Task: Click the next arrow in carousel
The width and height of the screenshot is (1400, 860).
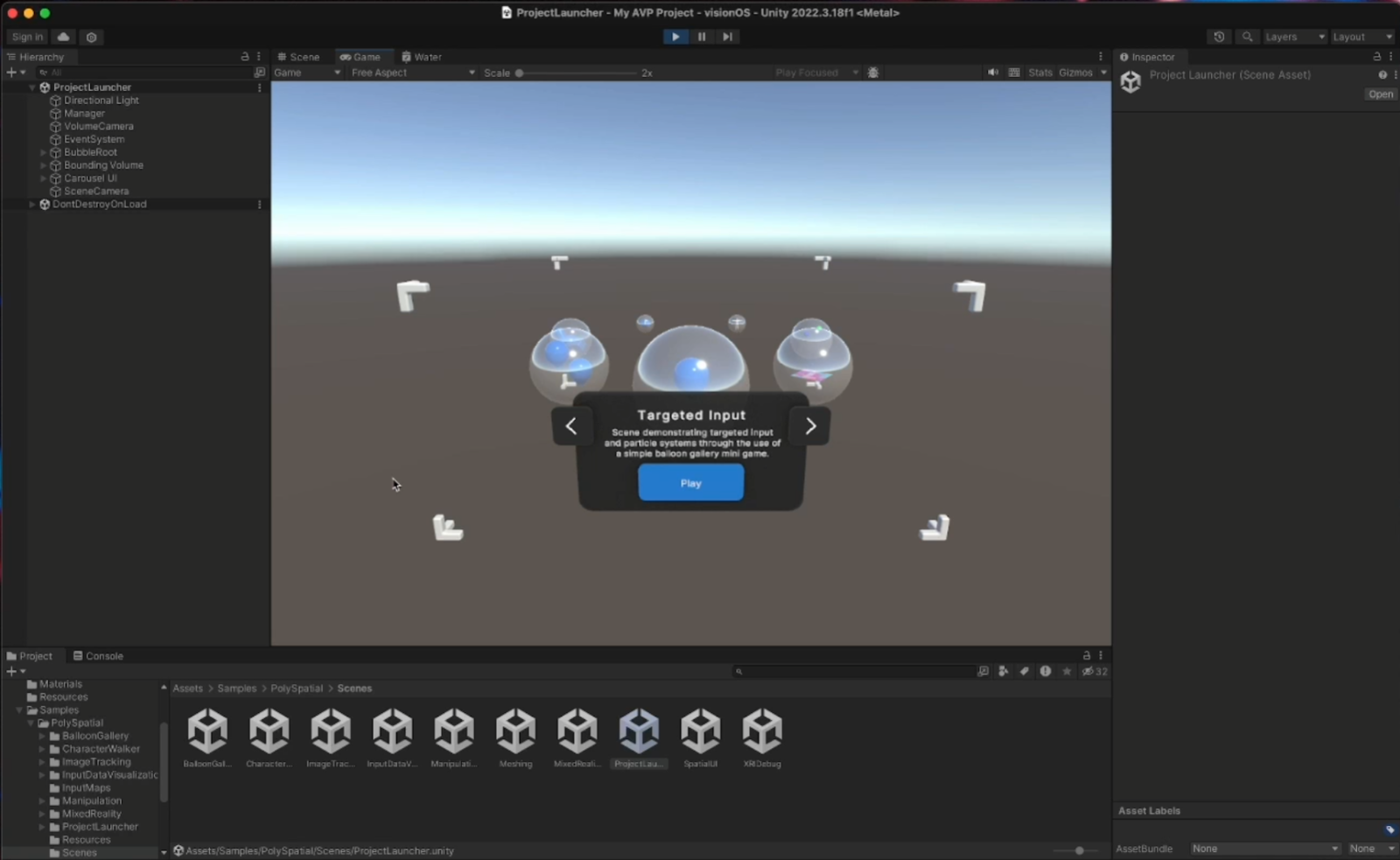Action: 809,426
